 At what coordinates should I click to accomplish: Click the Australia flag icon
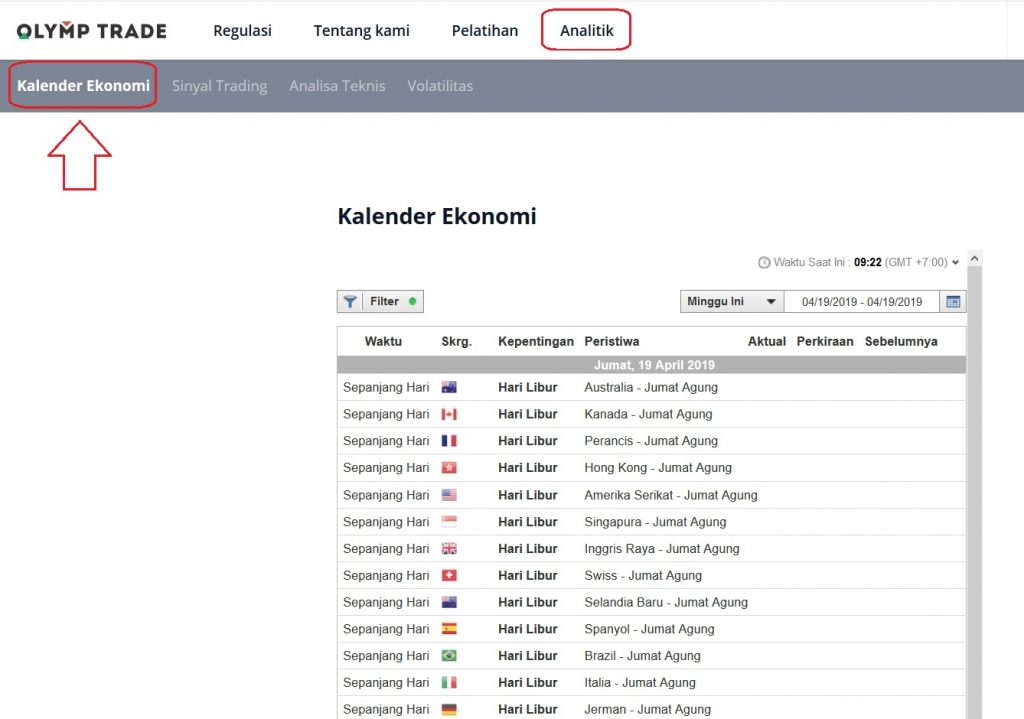click(449, 387)
